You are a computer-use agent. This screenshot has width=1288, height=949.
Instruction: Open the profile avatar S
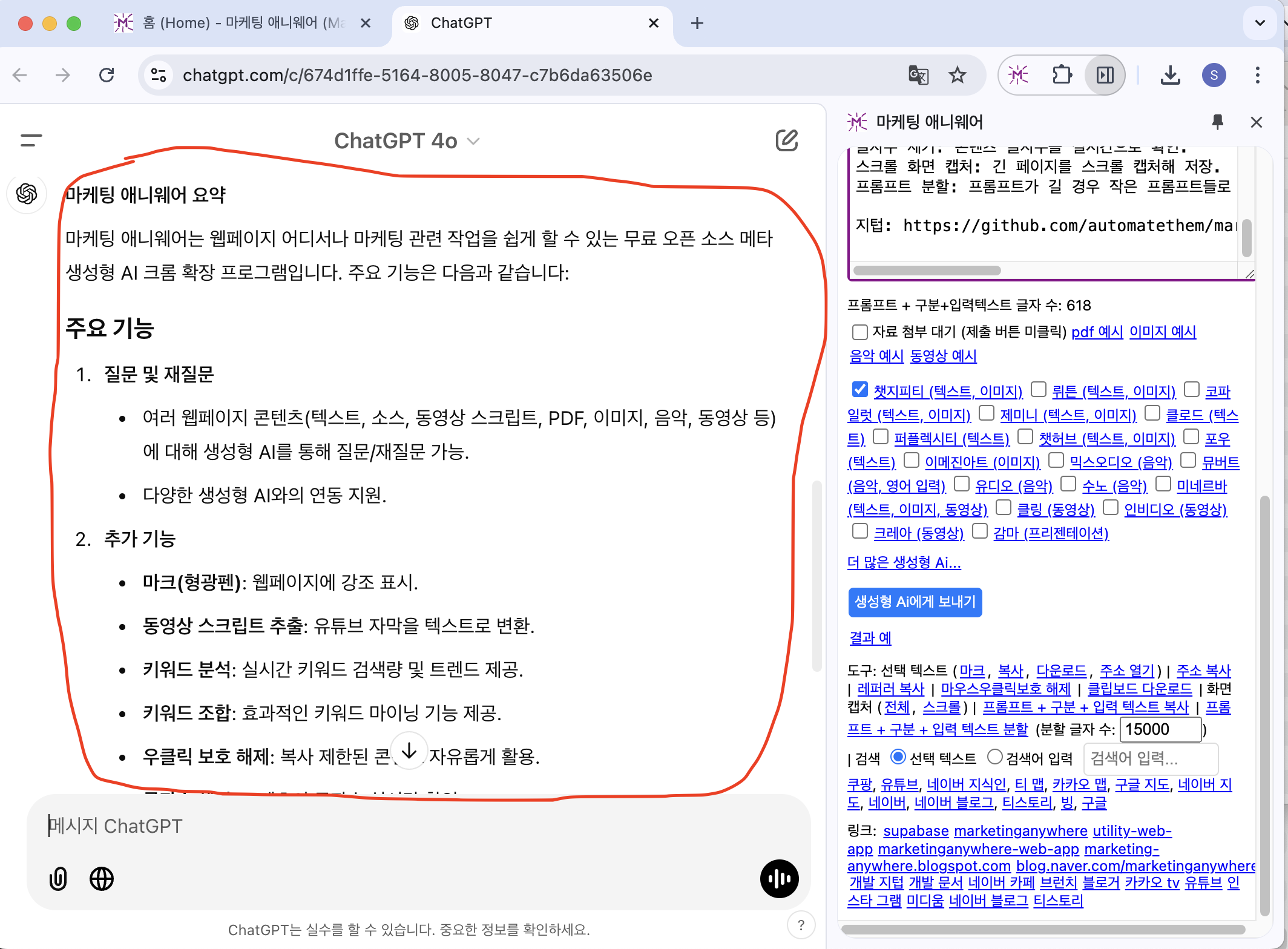(1214, 75)
